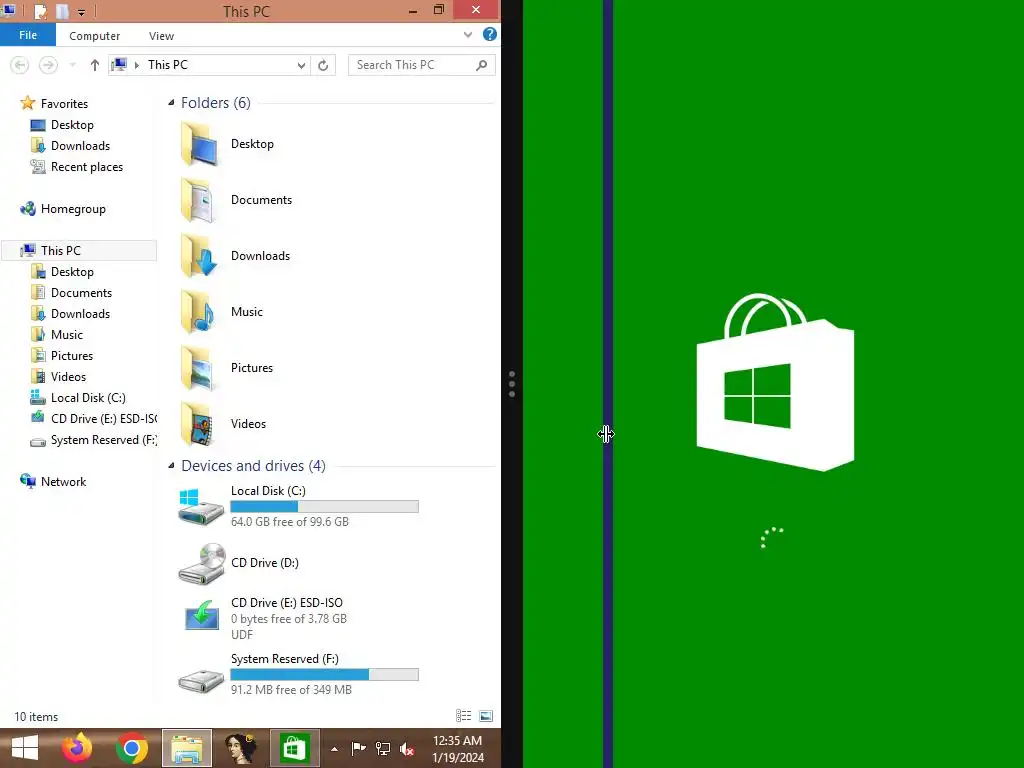Collapse the Folders (6) group
Viewport: 1024px width, 768px height.
[171, 103]
